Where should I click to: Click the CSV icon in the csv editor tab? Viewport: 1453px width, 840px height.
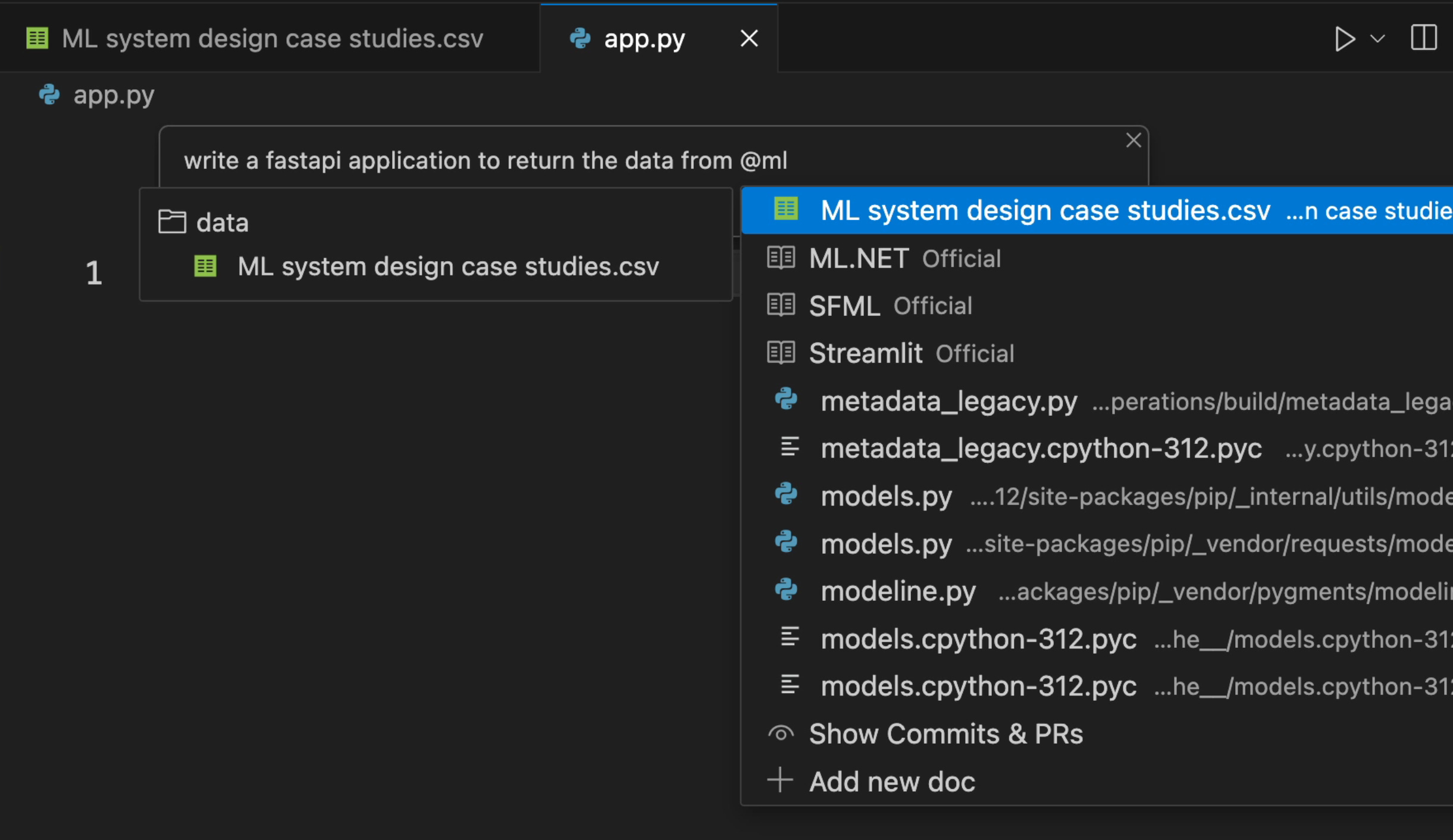37,38
